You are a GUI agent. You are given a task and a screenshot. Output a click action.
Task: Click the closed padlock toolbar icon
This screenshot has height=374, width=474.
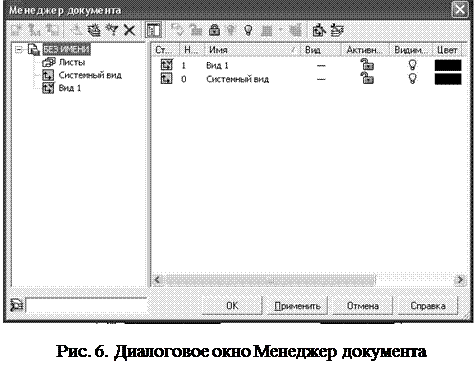coord(214,30)
